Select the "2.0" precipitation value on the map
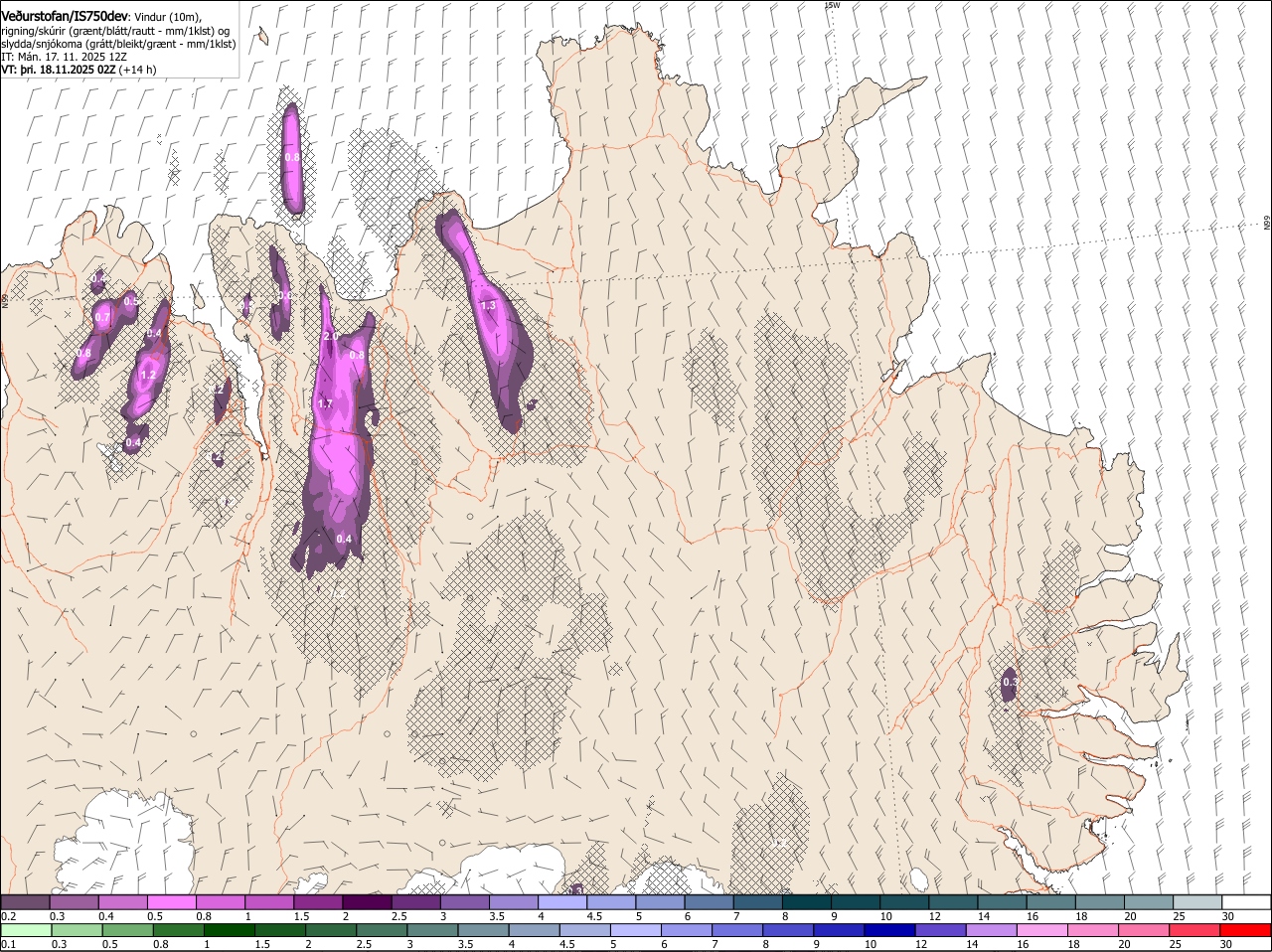Screen dimensions: 1272x952 331,337
